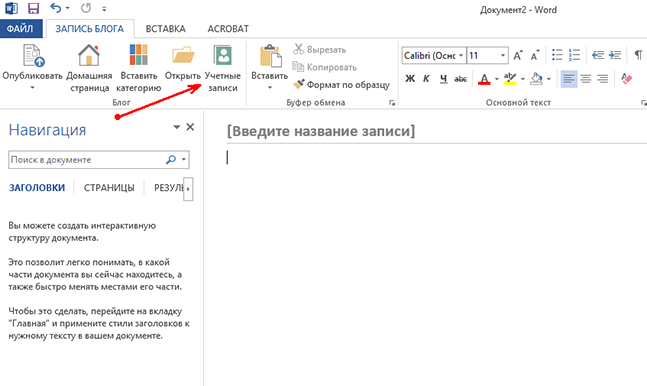Open the Буфер обмена dialog launcher

(392, 103)
